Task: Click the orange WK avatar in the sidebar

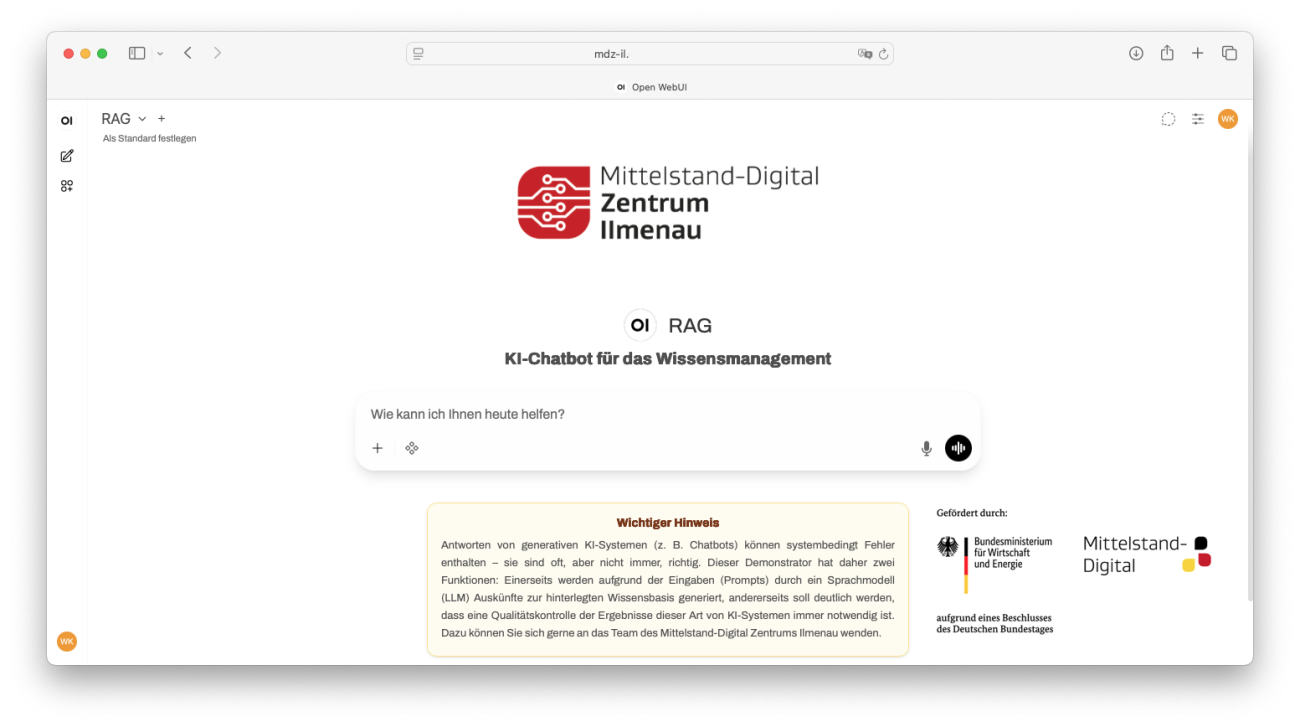Action: (67, 641)
